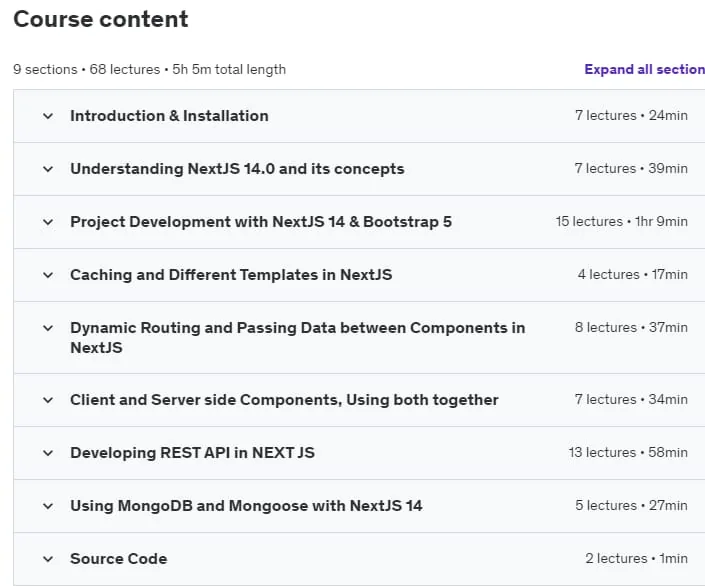The image size is (705, 586).
Task: Select Project Development with NextJS 14 & Bootstrap 5 title
Action: tap(261, 222)
